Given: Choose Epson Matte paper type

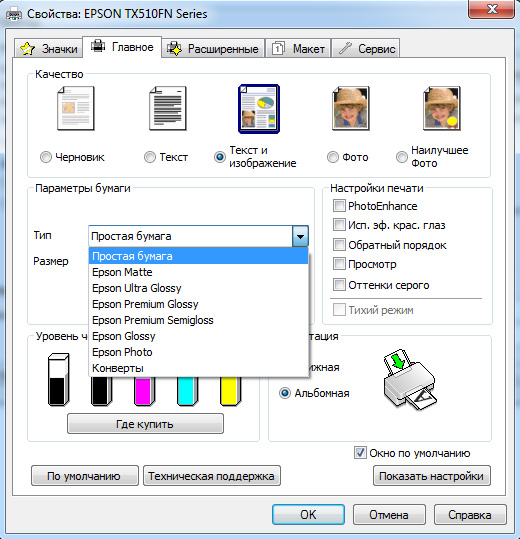Looking at the screenshot, I should (x=198, y=272).
